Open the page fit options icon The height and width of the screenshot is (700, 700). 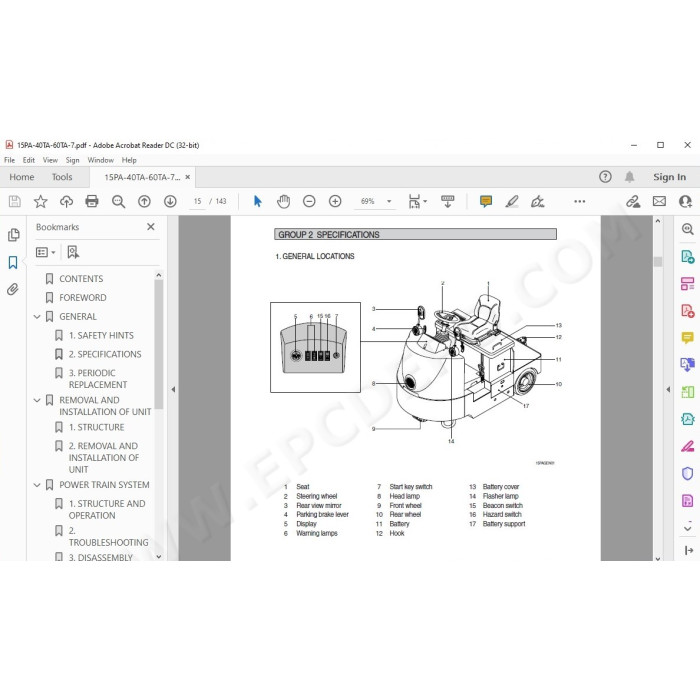point(417,201)
